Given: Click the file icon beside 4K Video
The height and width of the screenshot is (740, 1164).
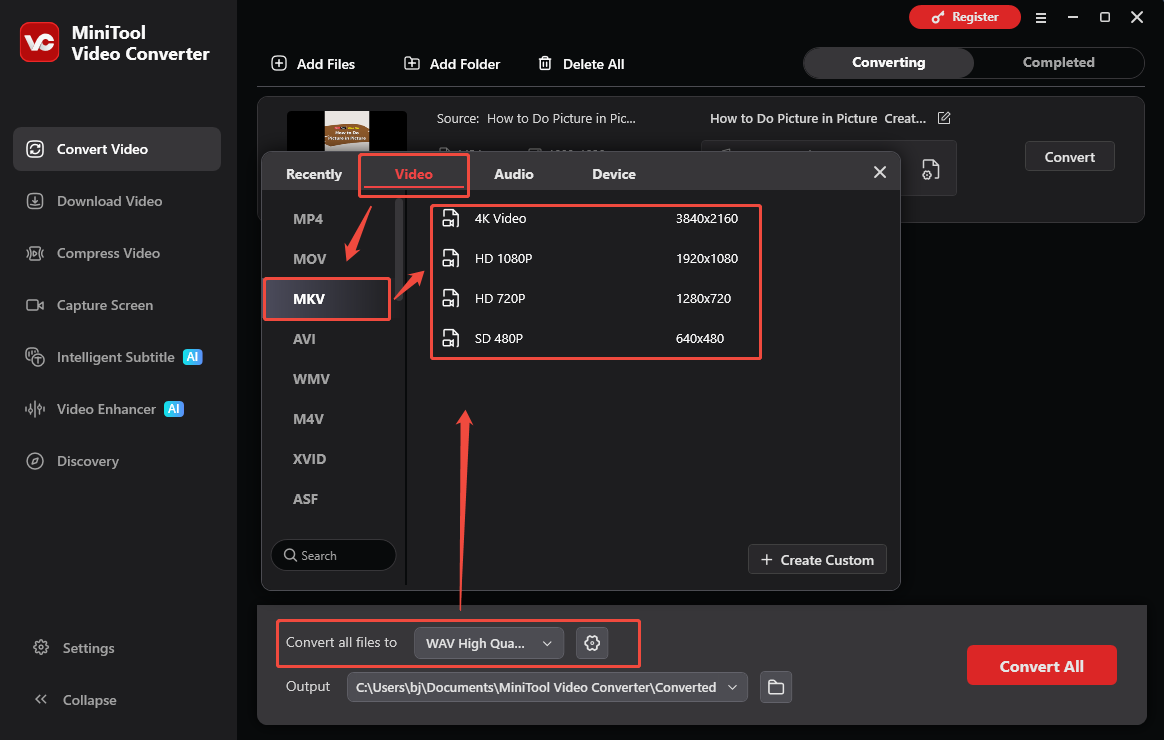Looking at the screenshot, I should [451, 219].
